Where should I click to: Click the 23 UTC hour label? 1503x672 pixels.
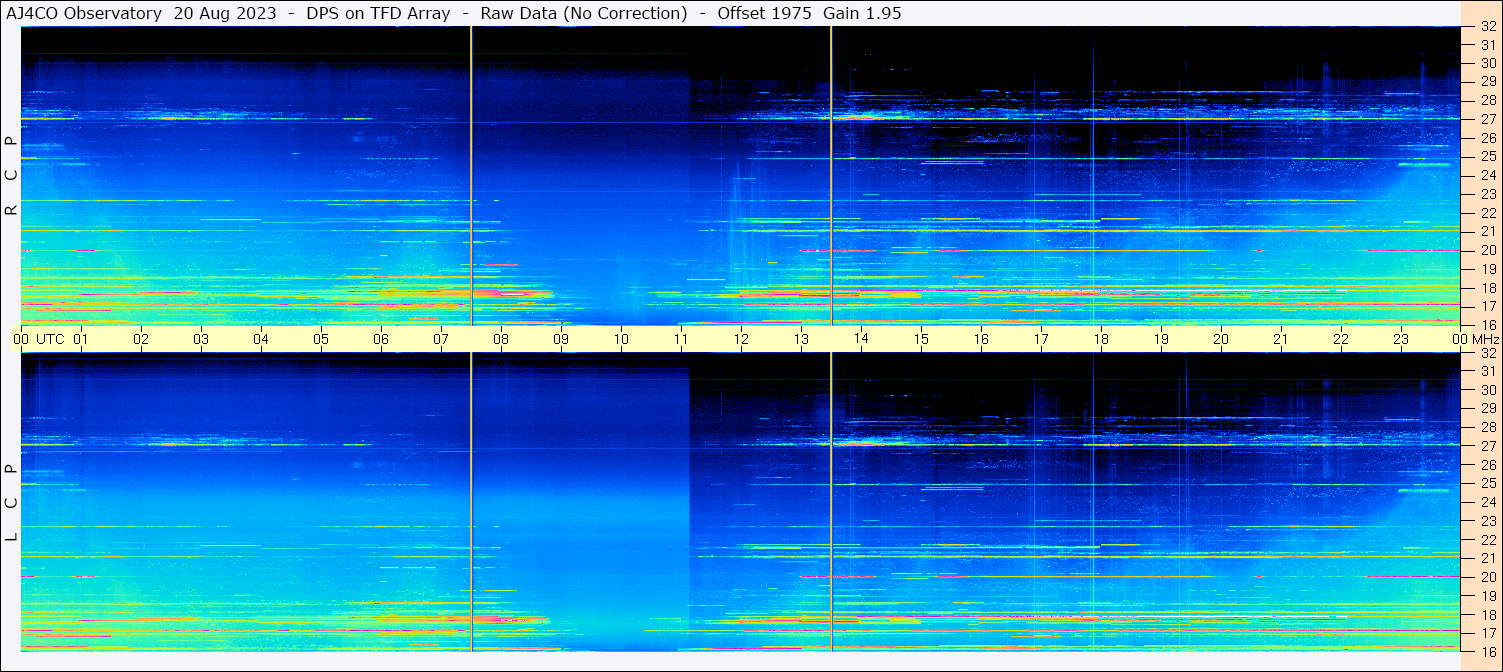(x=1401, y=339)
